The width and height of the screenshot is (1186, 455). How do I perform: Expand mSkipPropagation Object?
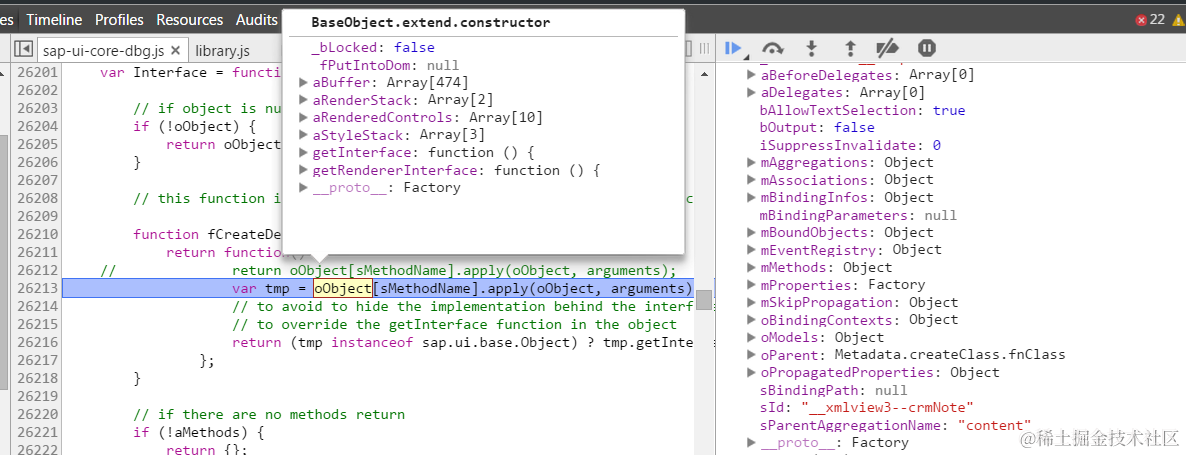tap(751, 302)
